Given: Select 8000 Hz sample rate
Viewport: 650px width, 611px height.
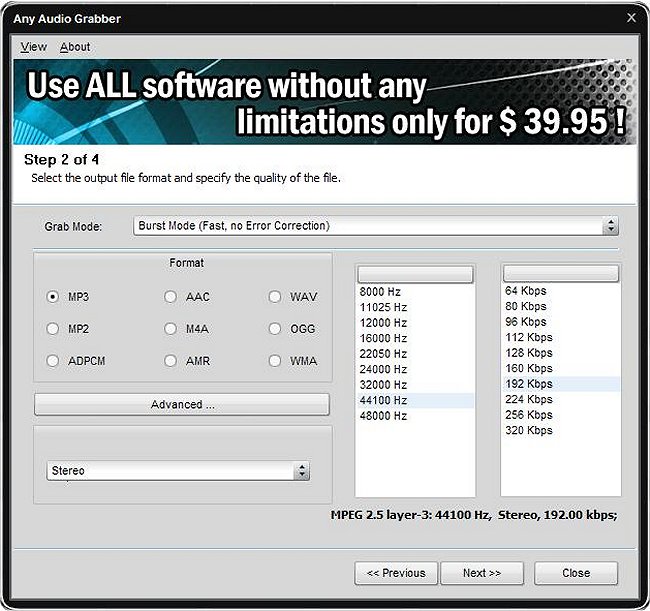Looking at the screenshot, I should [x=415, y=292].
